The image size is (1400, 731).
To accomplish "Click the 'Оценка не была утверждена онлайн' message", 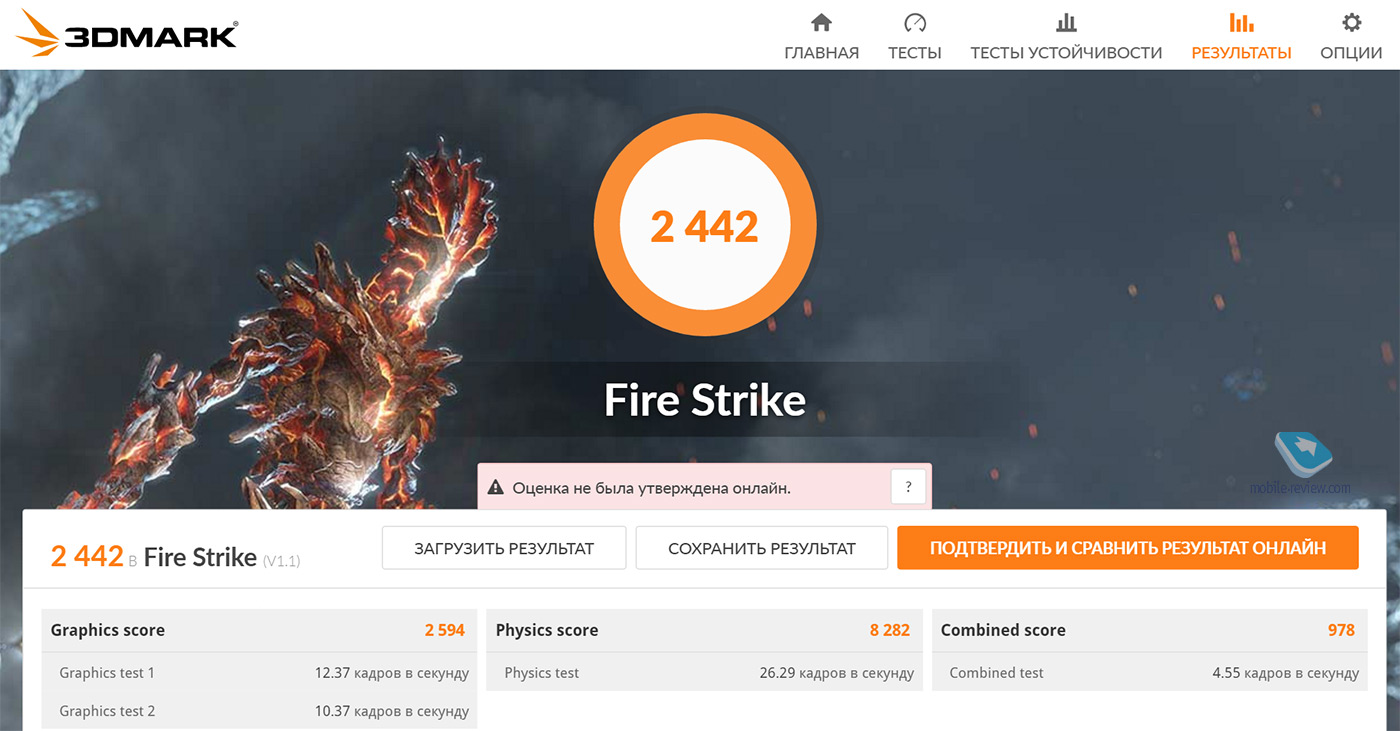I will [x=651, y=488].
